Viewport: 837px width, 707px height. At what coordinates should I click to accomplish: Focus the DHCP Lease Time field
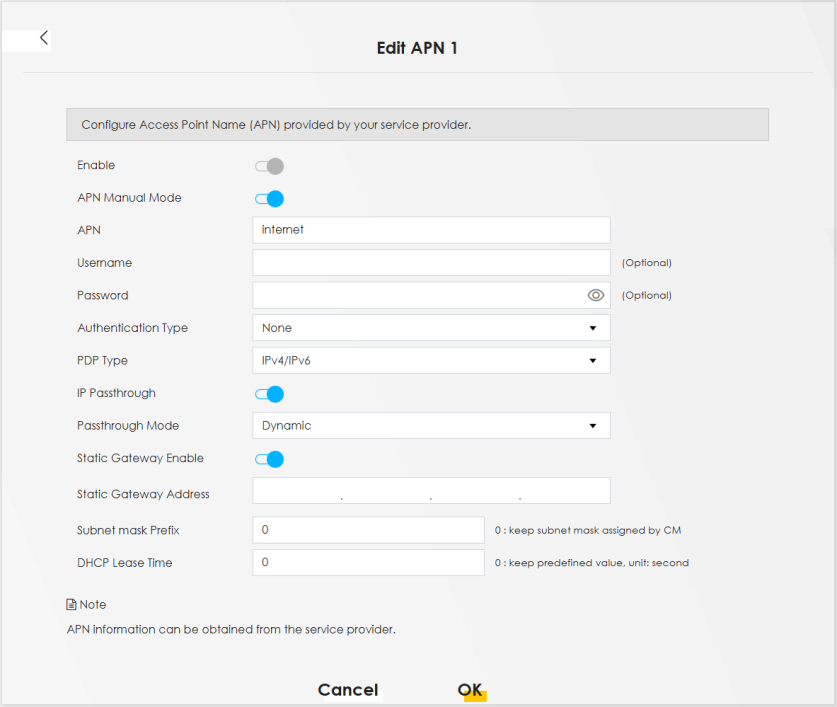coord(368,563)
